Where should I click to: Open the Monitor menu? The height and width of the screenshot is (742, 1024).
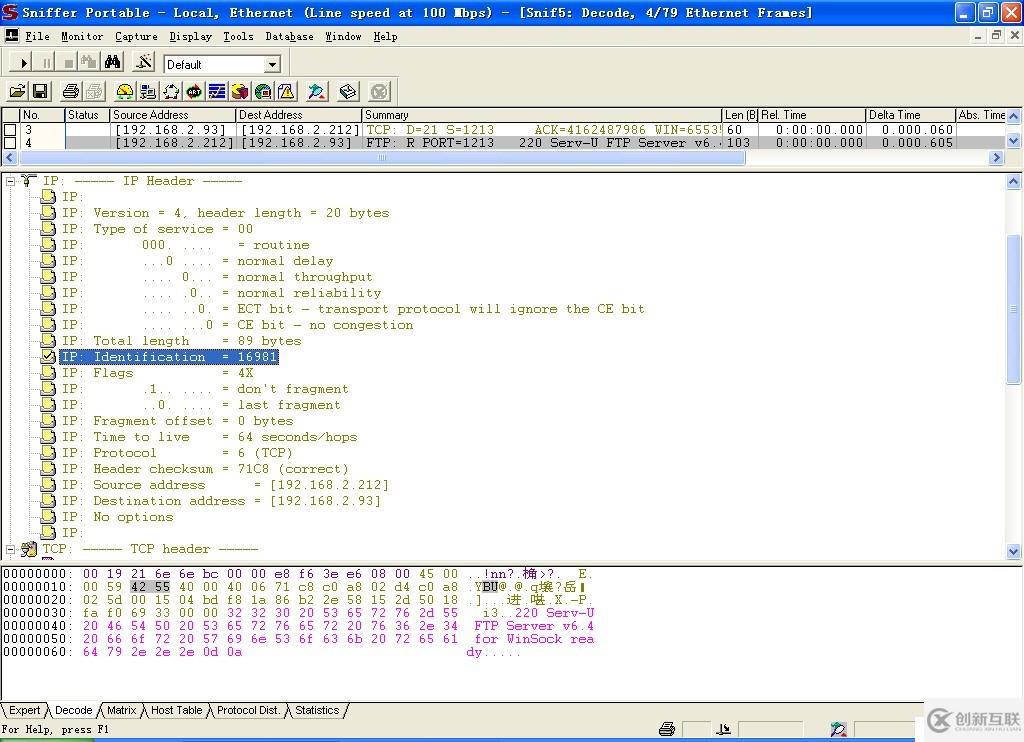point(82,37)
